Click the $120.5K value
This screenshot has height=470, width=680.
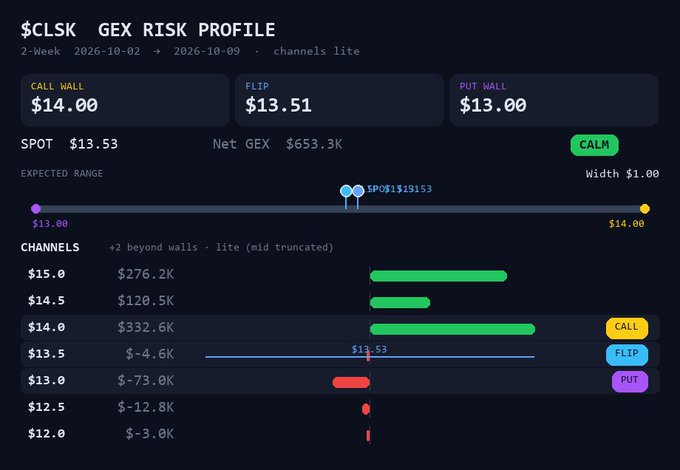(x=146, y=300)
